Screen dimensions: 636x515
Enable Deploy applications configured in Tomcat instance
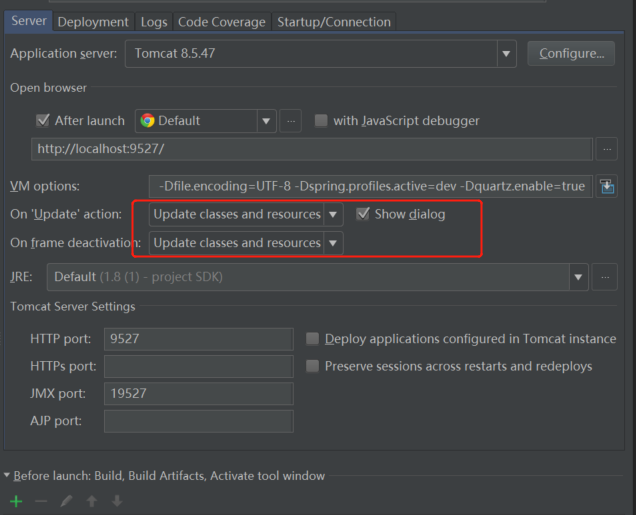tap(312, 339)
